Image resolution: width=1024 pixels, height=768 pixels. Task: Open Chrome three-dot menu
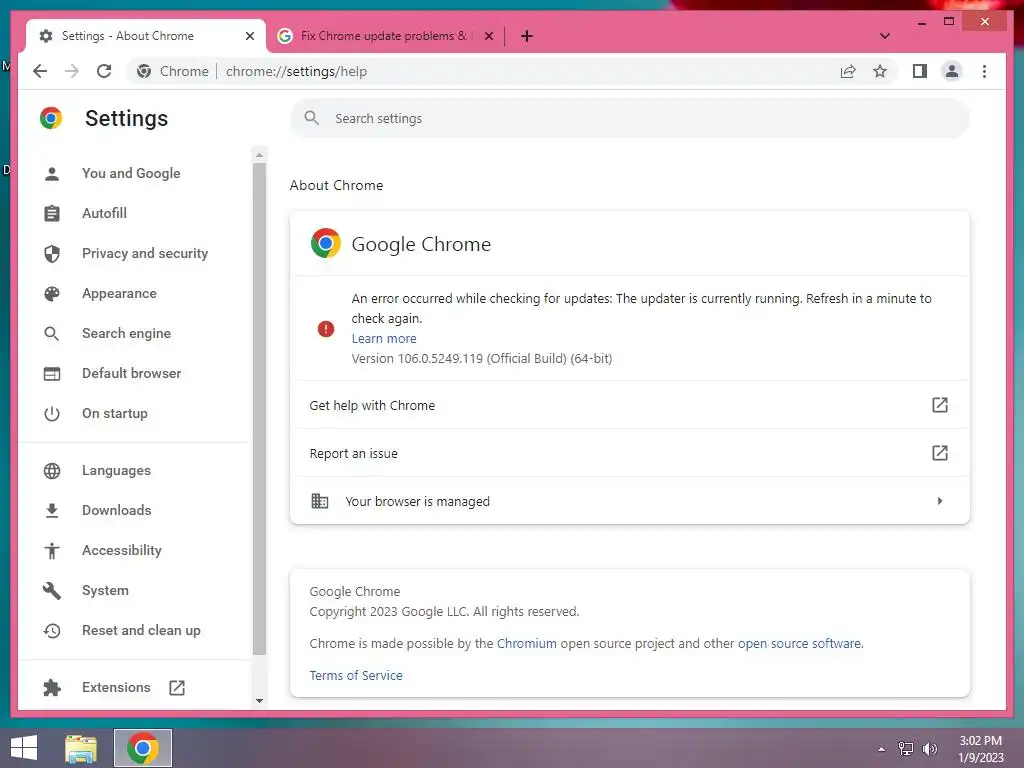[x=984, y=71]
